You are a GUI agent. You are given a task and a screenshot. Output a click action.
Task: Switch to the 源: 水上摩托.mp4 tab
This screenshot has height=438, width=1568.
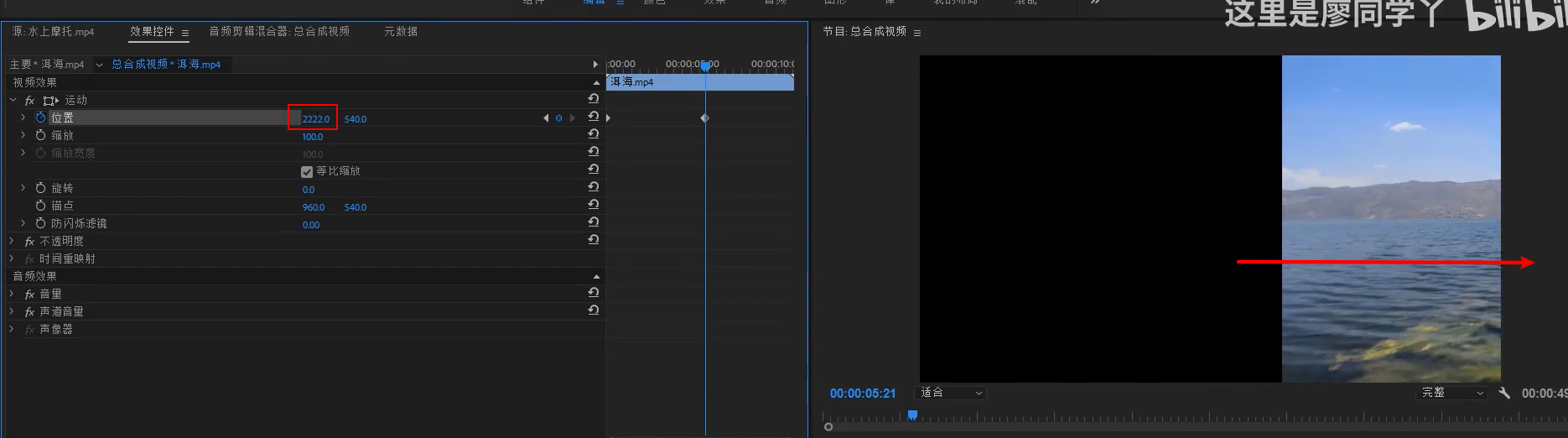(54, 32)
